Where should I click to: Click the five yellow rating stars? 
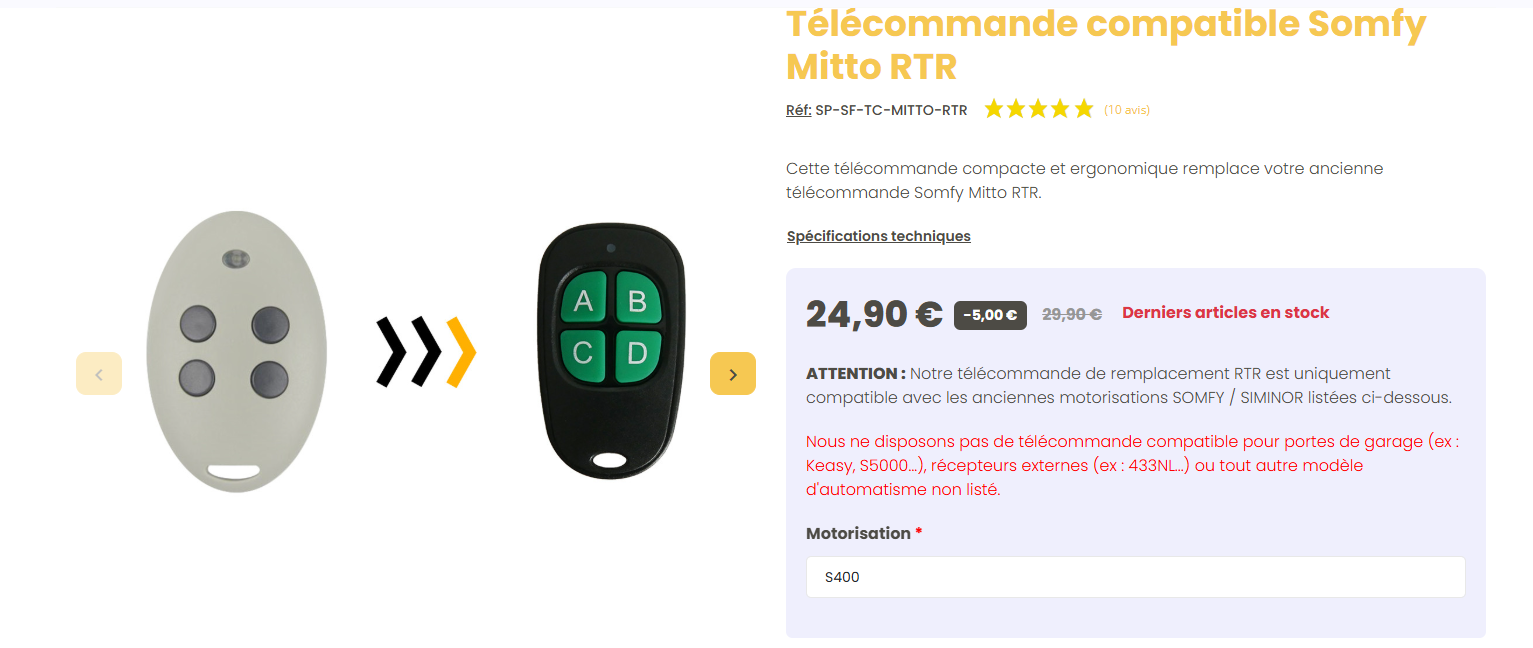pos(1038,109)
